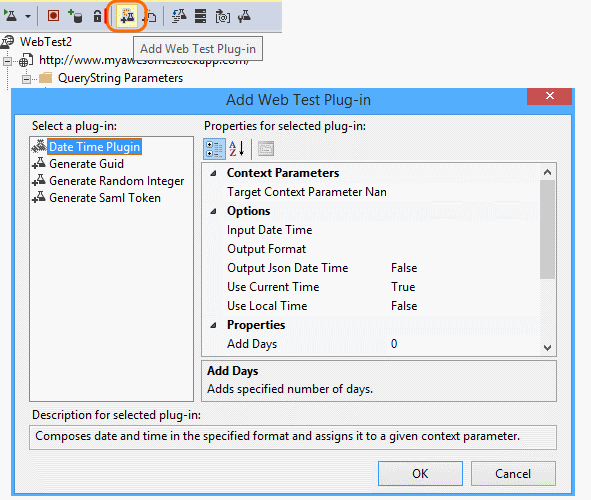Click the Add Data Source icon
Screen dimensions: 591x500
[75, 16]
